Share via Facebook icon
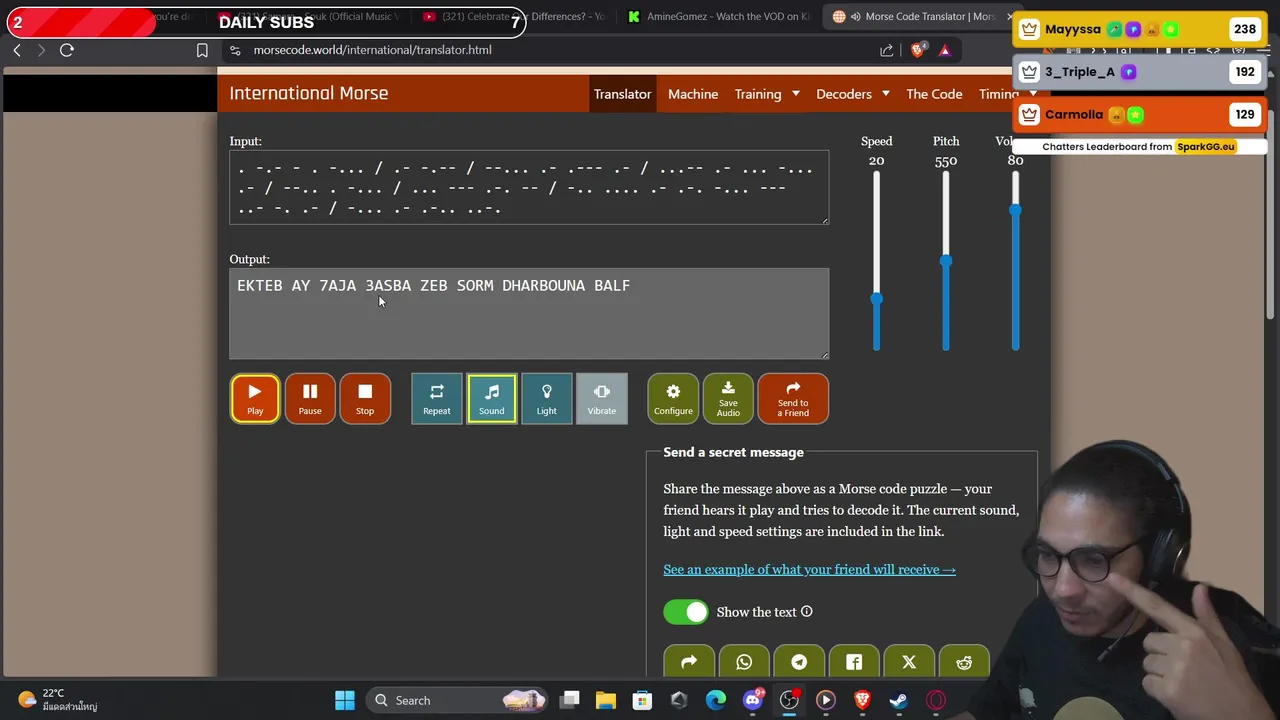The width and height of the screenshot is (1280, 720). coord(854,662)
